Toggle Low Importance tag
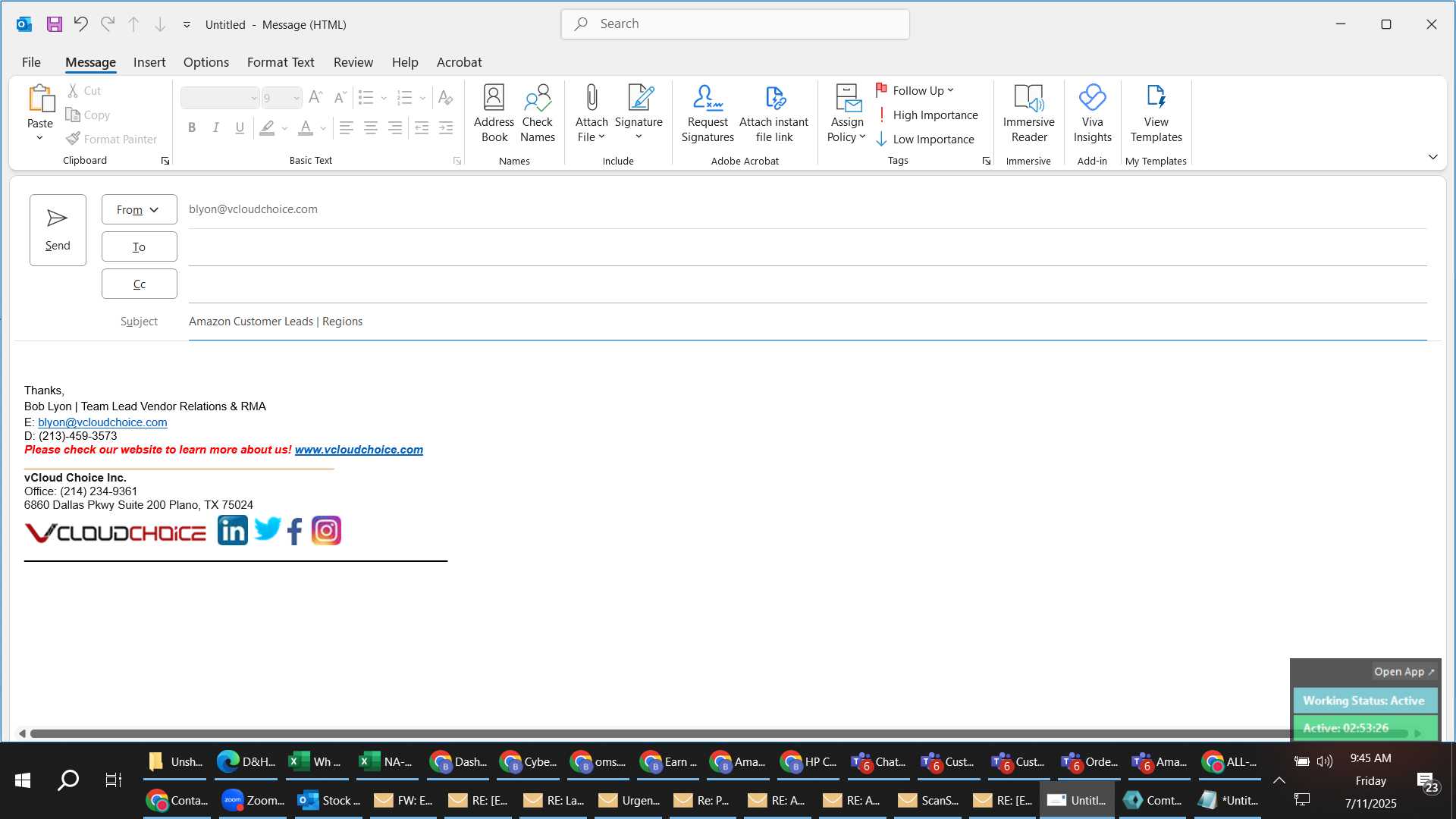 tap(925, 140)
